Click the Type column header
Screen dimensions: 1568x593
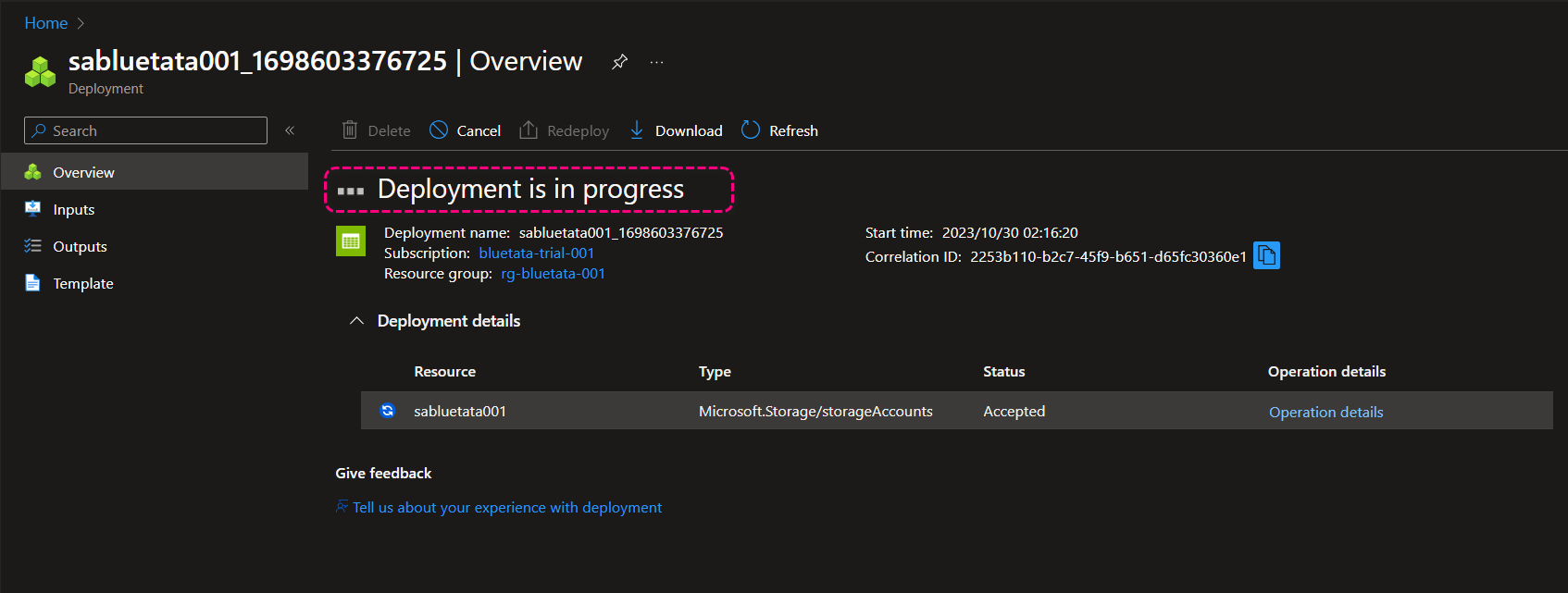715,371
